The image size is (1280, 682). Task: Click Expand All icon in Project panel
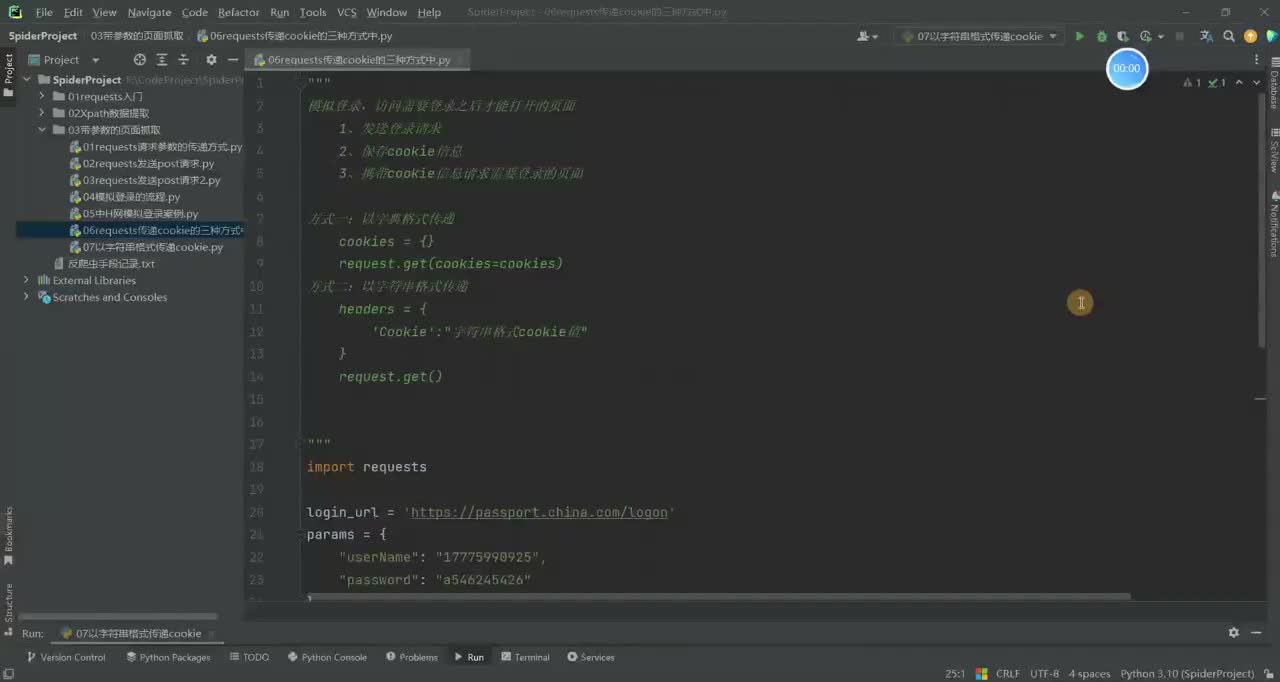162,60
